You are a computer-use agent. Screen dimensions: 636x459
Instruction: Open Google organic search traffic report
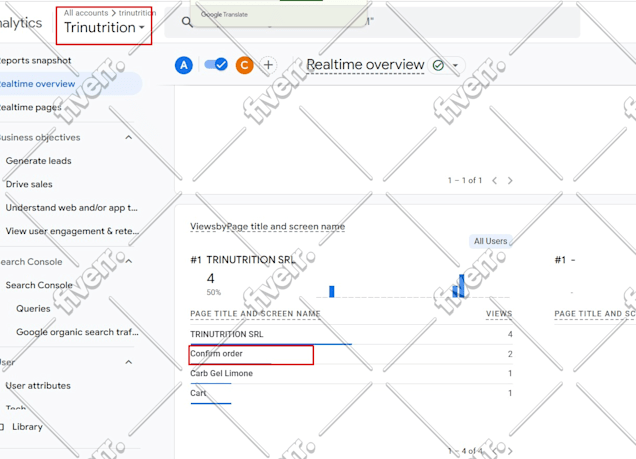click(77, 332)
